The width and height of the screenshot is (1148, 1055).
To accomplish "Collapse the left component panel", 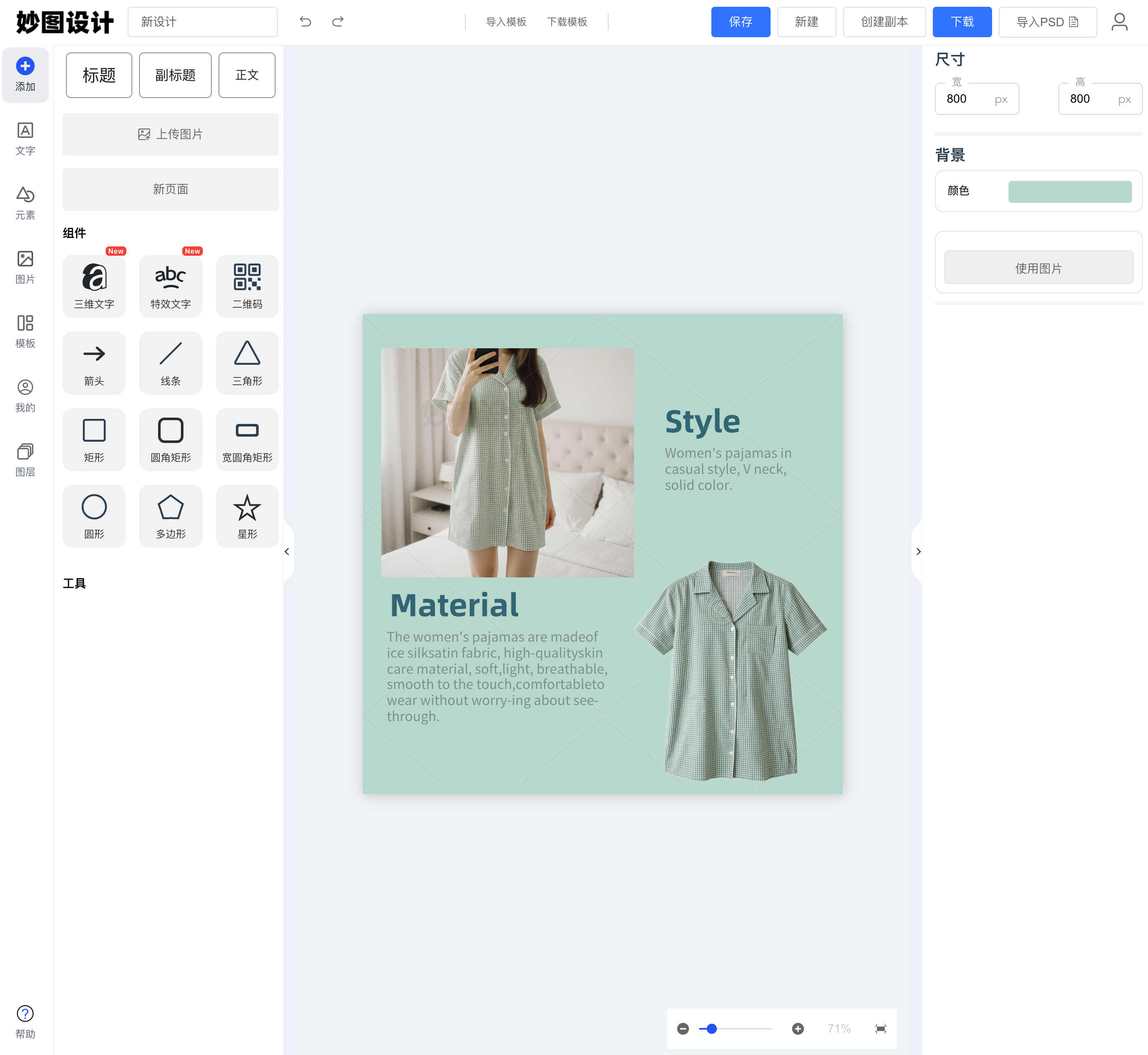I will pos(287,552).
